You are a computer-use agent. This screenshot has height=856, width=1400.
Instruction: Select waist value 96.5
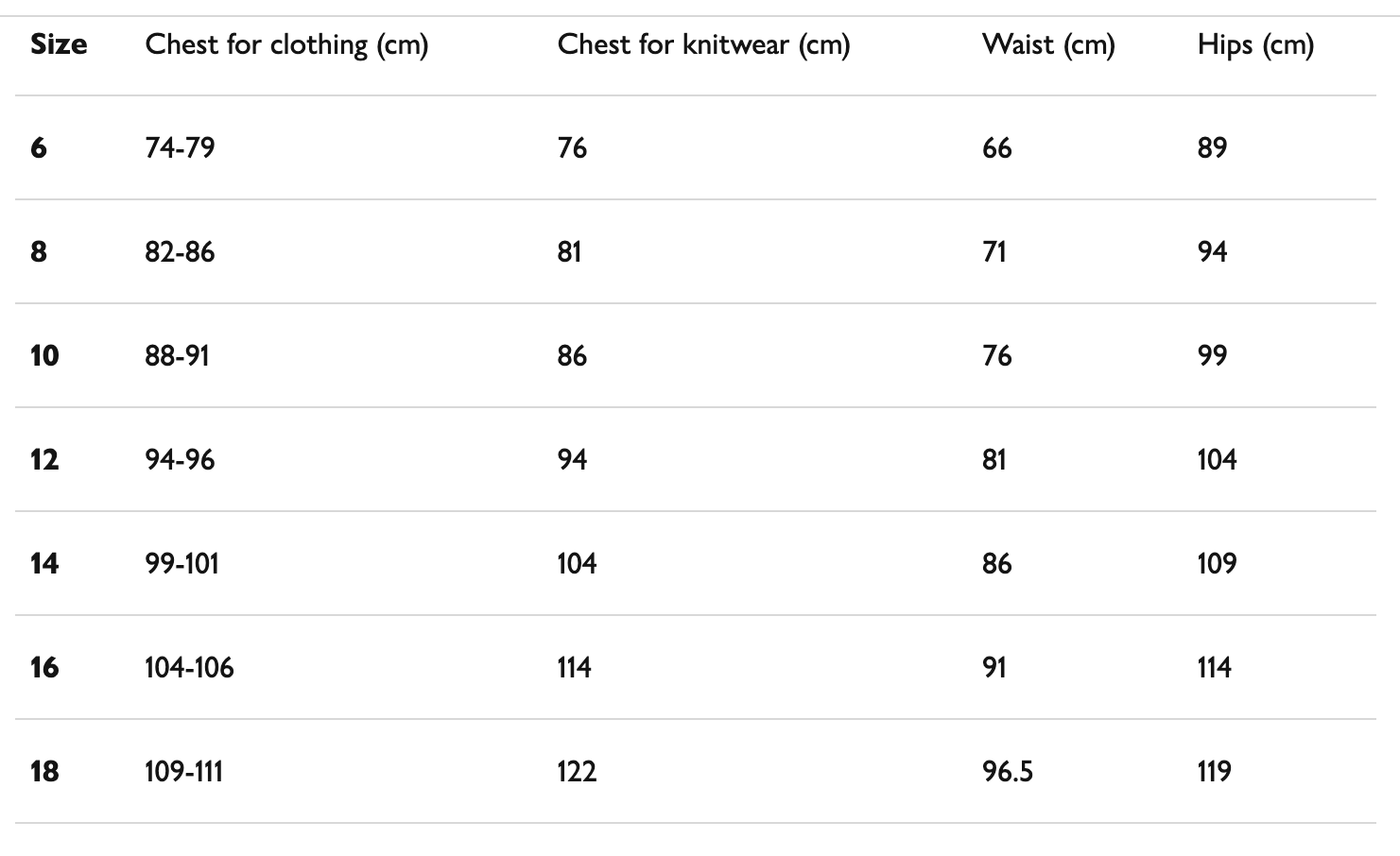(x=1008, y=771)
